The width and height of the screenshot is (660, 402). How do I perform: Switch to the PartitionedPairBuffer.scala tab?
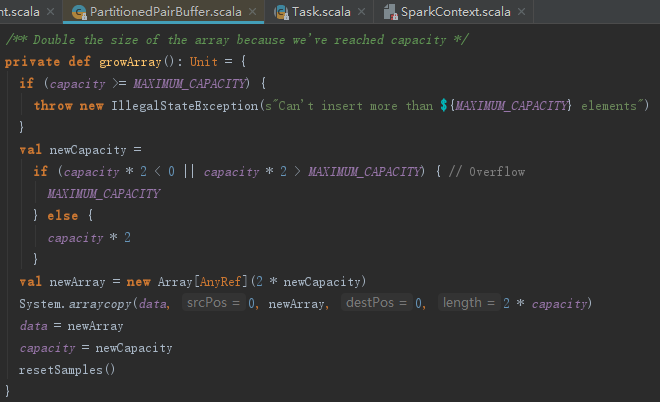[x=165, y=12]
